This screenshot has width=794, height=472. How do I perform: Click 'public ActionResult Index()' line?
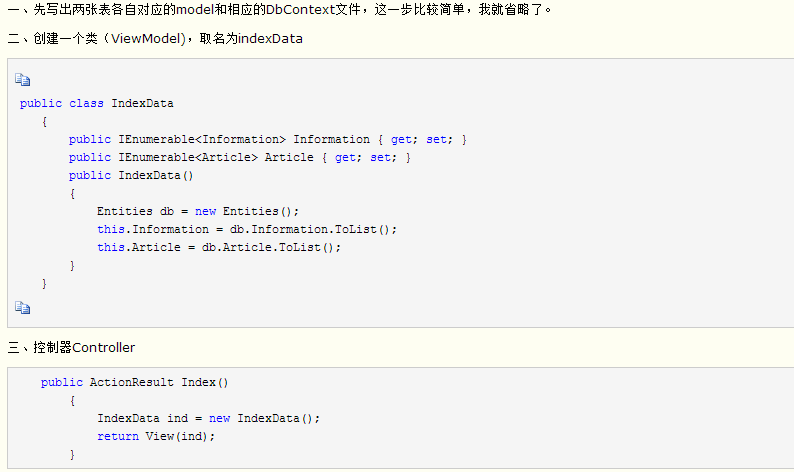point(135,382)
